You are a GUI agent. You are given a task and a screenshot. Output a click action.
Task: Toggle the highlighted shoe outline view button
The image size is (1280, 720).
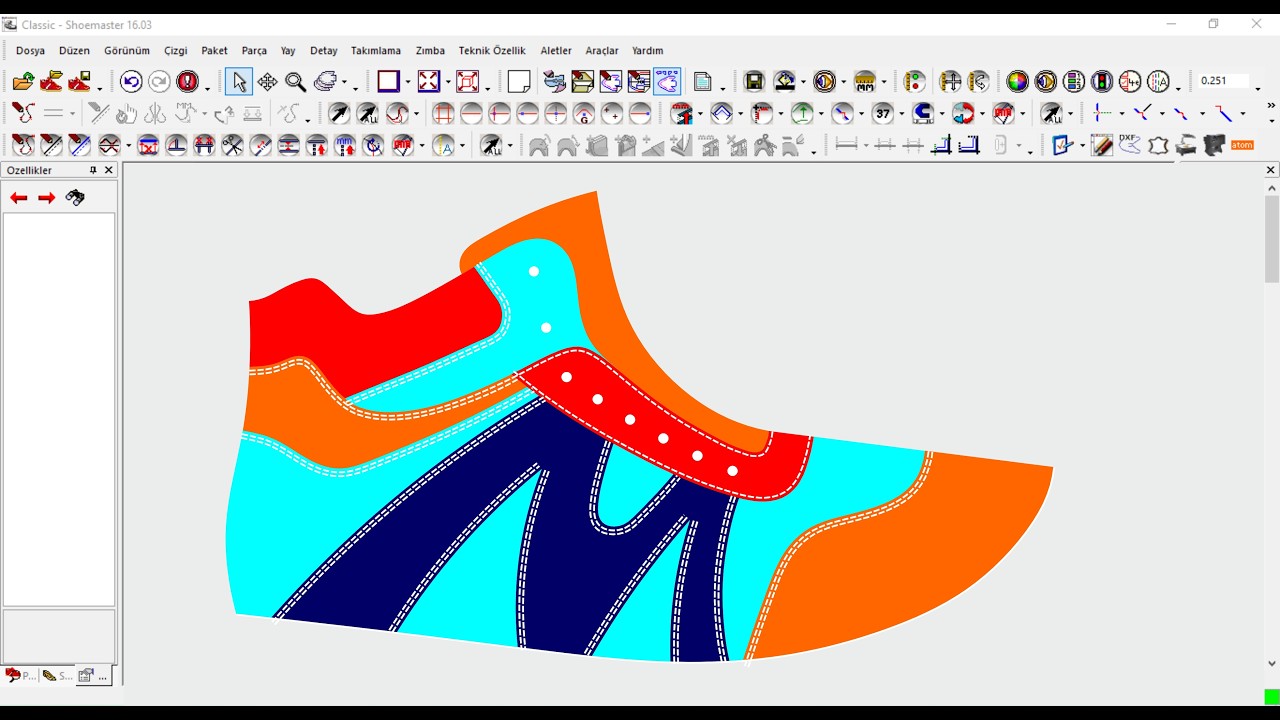[667, 82]
